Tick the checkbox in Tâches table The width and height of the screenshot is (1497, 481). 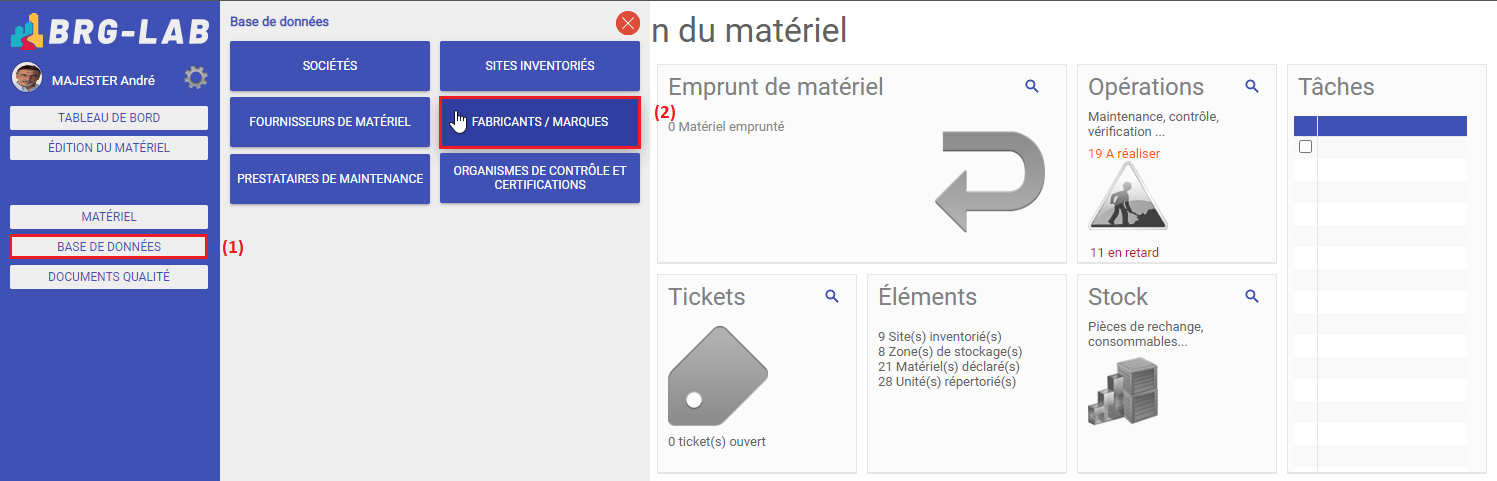(x=1305, y=147)
